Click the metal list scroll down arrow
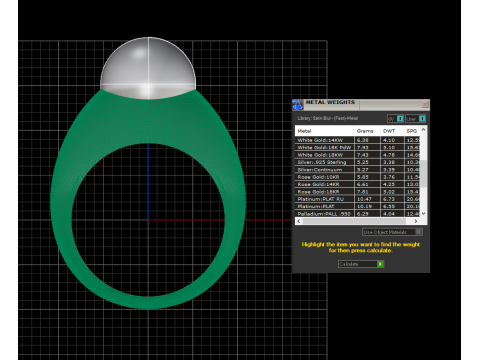 (424, 214)
